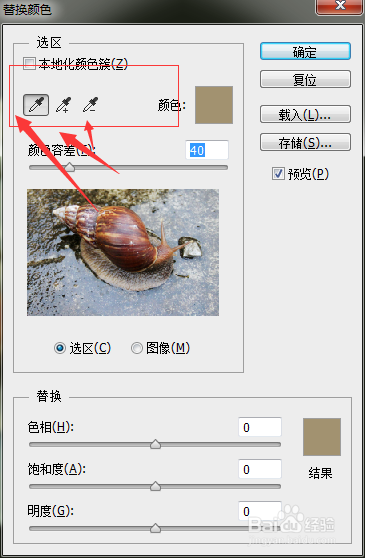Open the 颜色 selection color swatch
This screenshot has height=558, width=365.
pos(214,105)
